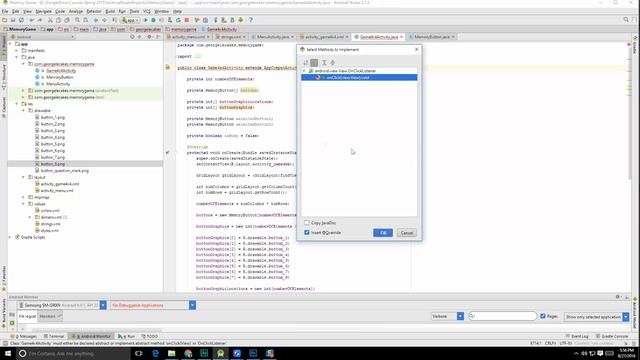Screen dimensions: 640x360
Task: Click the Windows Start button
Action: [8, 353]
